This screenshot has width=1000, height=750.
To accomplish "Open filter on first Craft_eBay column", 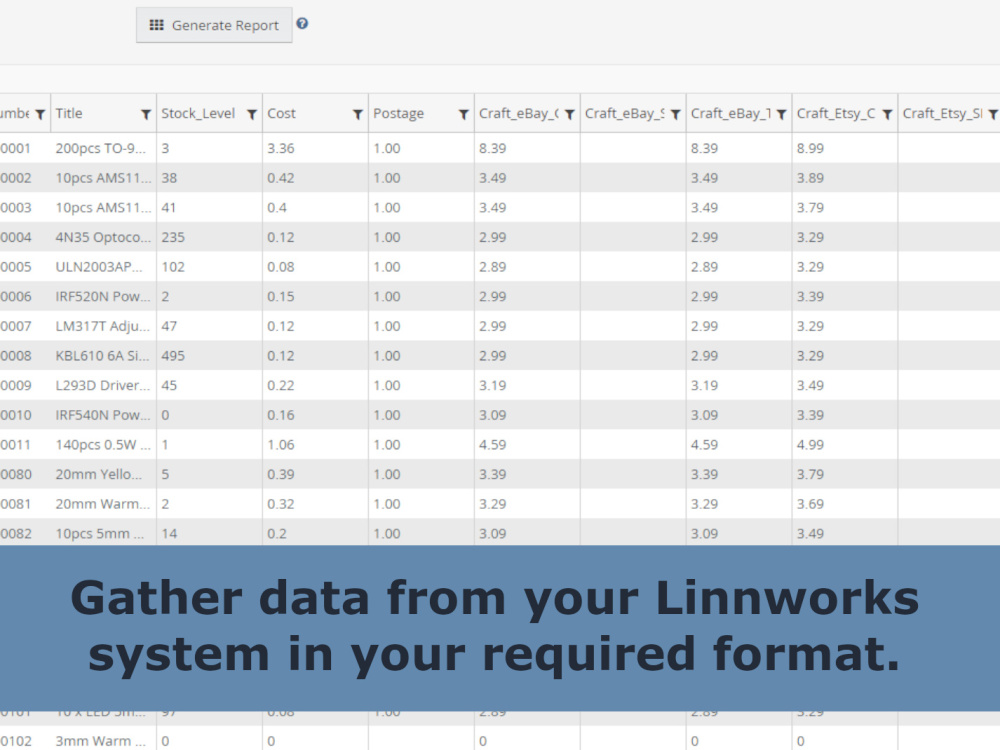I will tap(570, 114).
